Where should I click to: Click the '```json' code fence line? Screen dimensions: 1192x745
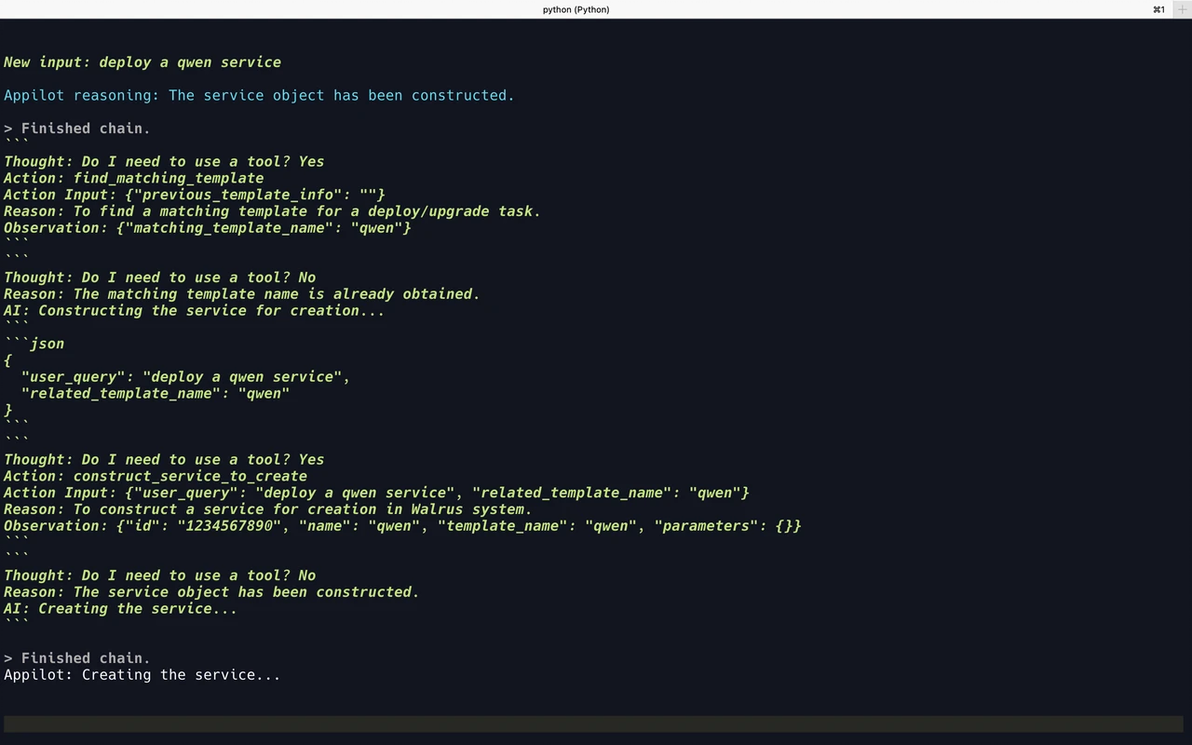34,344
